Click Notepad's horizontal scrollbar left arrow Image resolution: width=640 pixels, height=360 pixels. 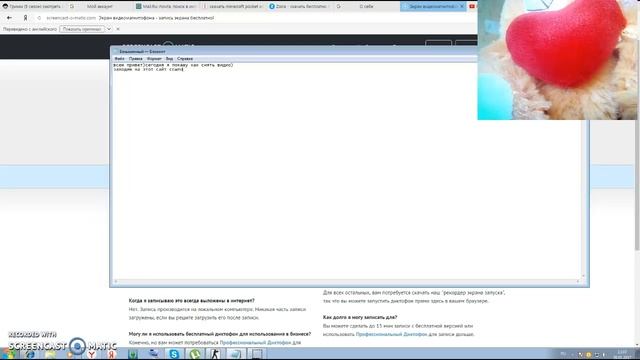coord(116,281)
